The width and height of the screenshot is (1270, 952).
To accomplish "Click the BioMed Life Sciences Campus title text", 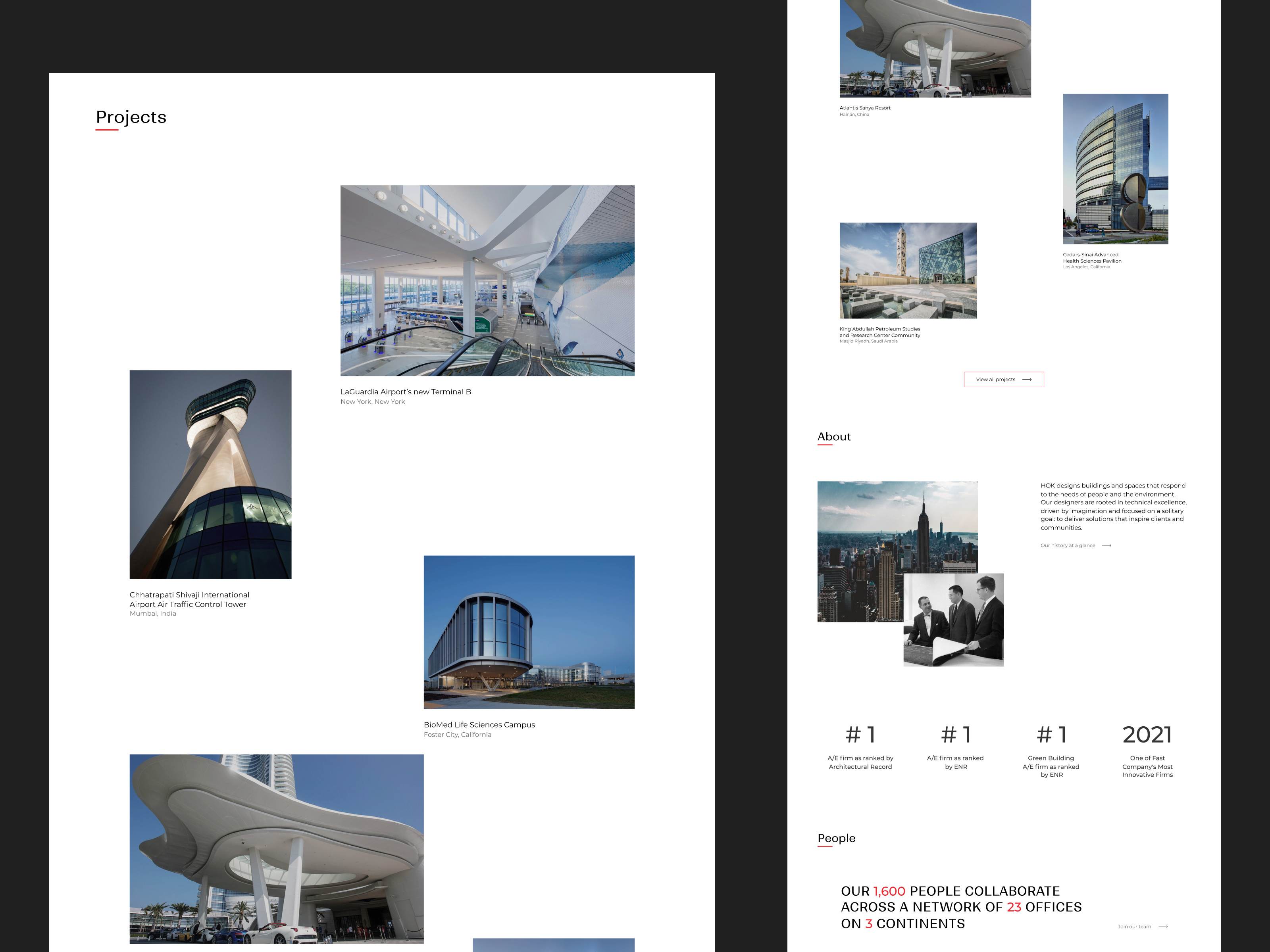I will 479,724.
